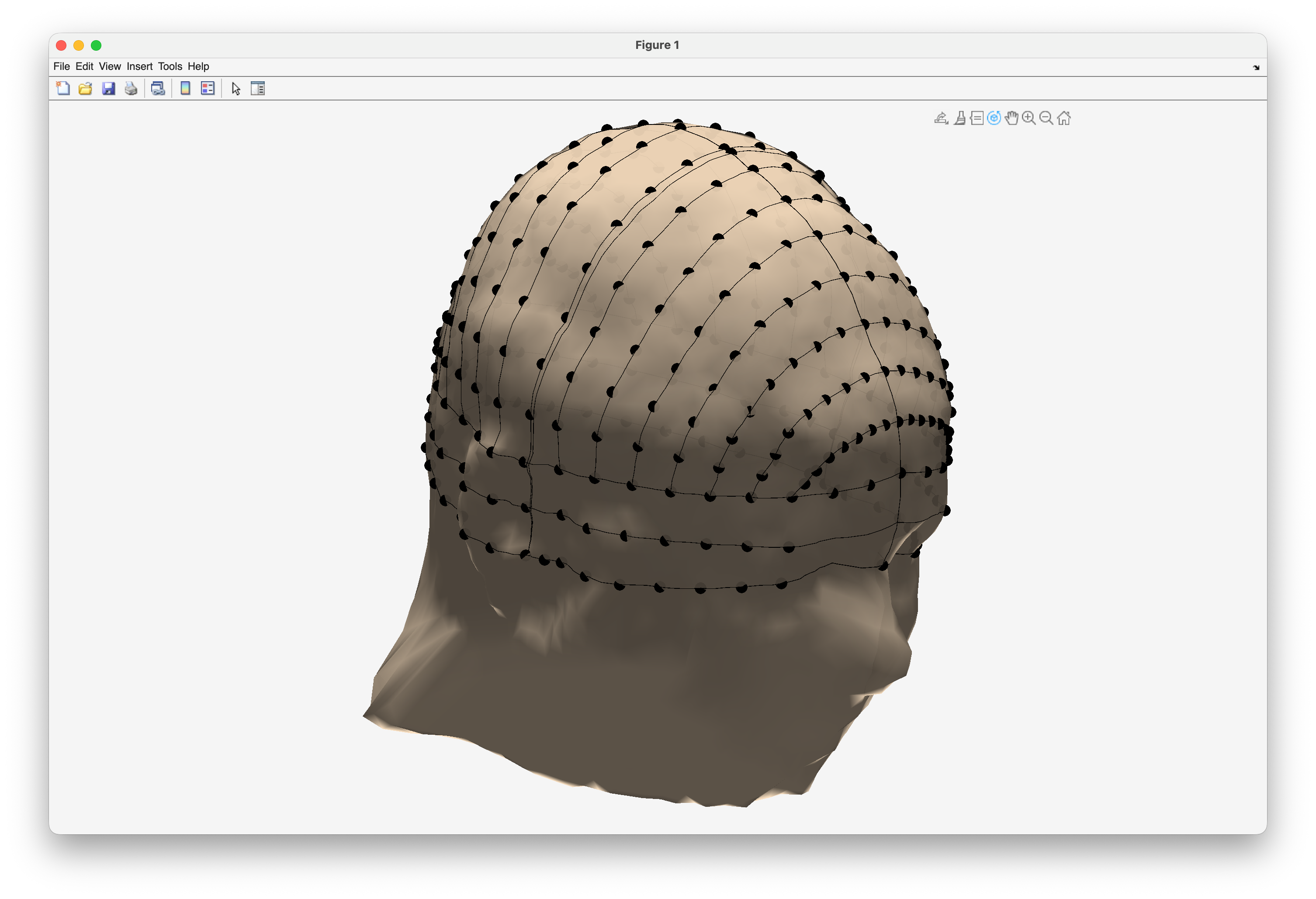This screenshot has width=1316, height=899.
Task: Open the File menu
Action: [x=61, y=66]
